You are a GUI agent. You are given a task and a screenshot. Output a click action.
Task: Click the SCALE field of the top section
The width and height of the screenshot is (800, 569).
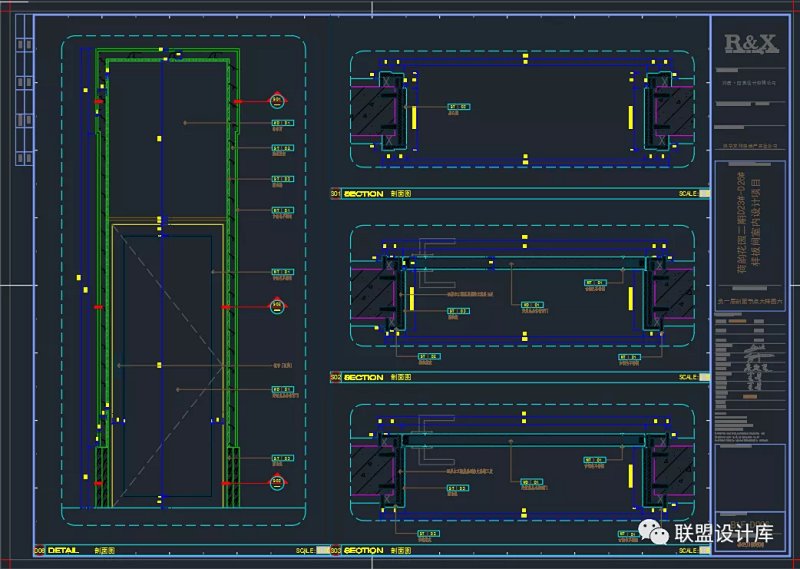(688, 194)
